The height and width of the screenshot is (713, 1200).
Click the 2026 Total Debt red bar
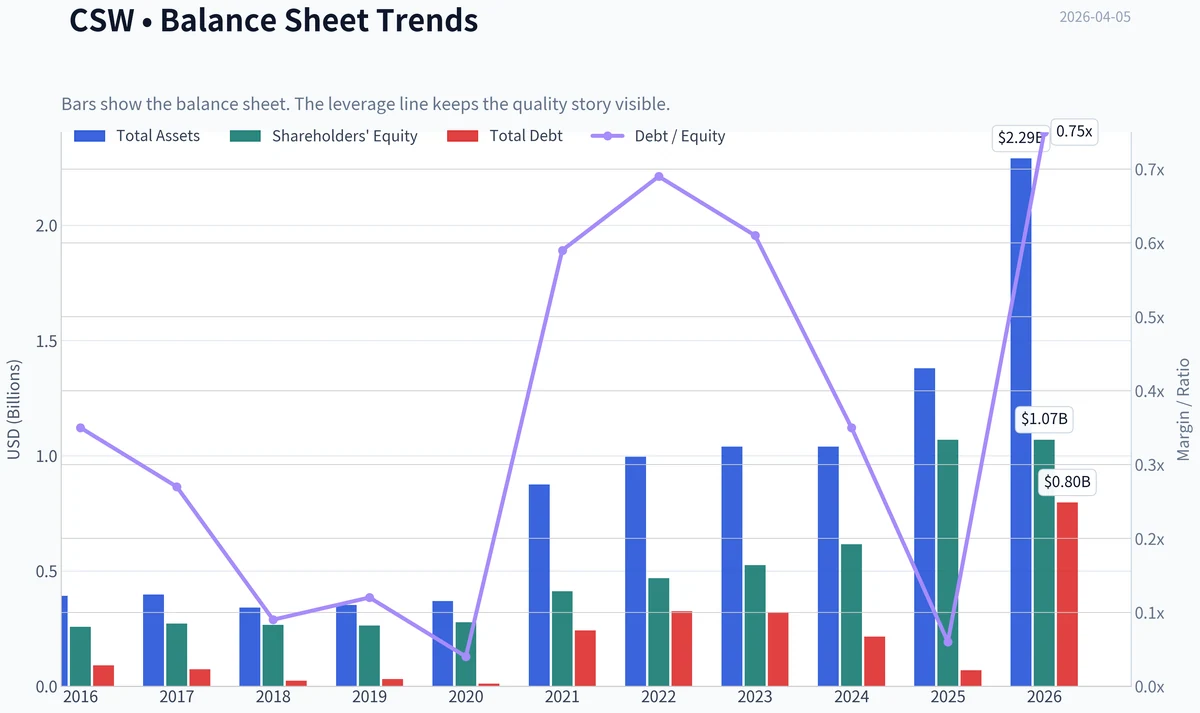point(1067,594)
